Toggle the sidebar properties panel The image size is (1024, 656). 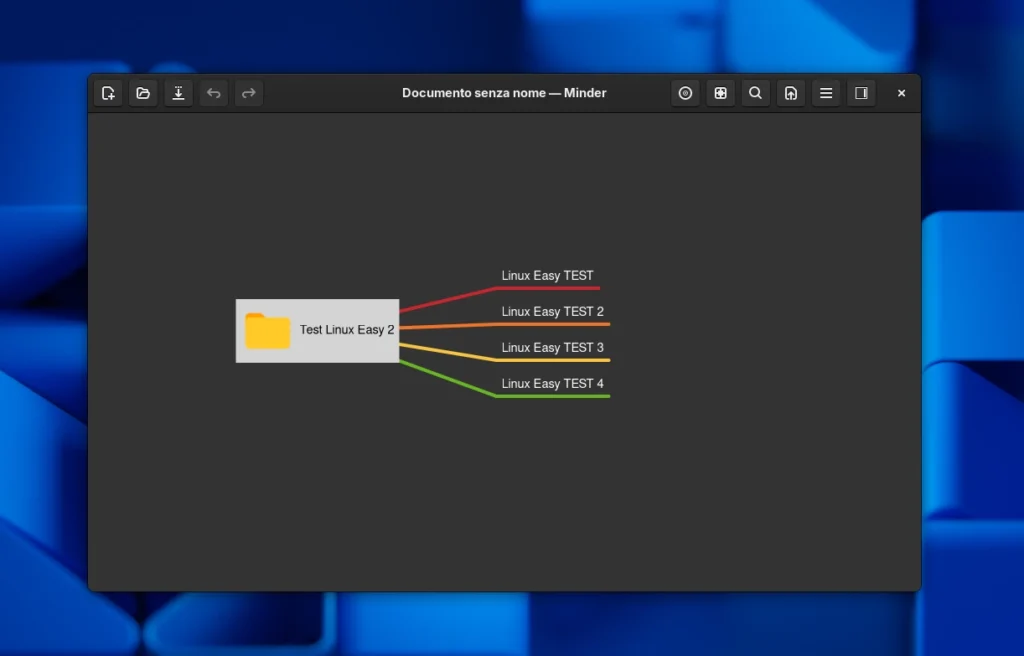(x=861, y=93)
